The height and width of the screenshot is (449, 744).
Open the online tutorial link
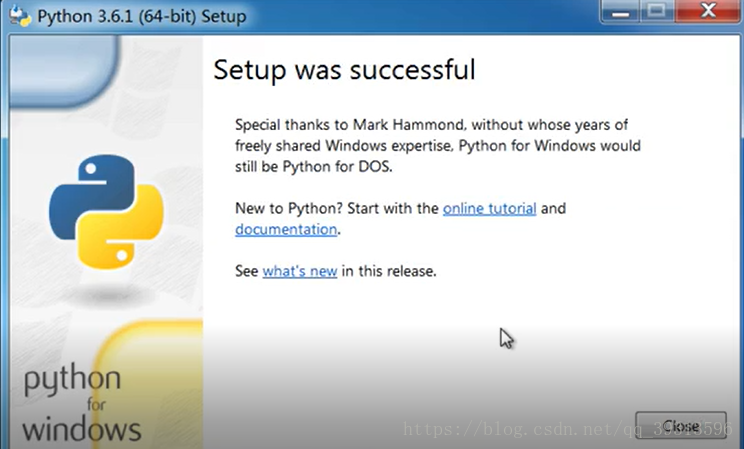[489, 208]
